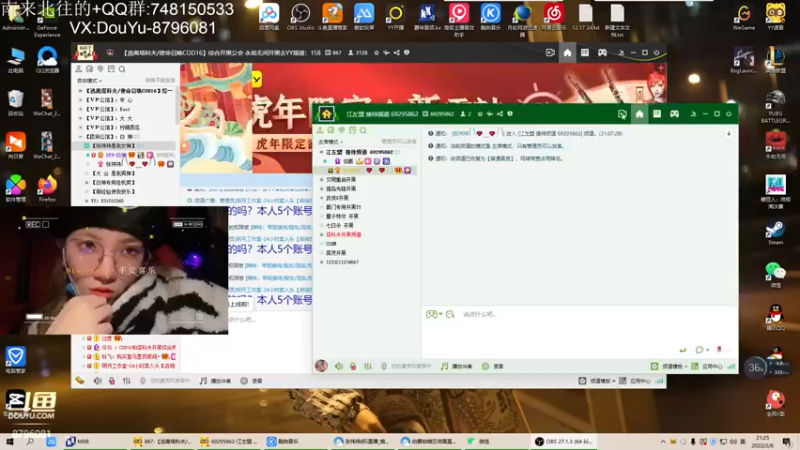Expand the VP公演 大大 channel in back window
The height and width of the screenshot is (450, 800).
[81, 118]
